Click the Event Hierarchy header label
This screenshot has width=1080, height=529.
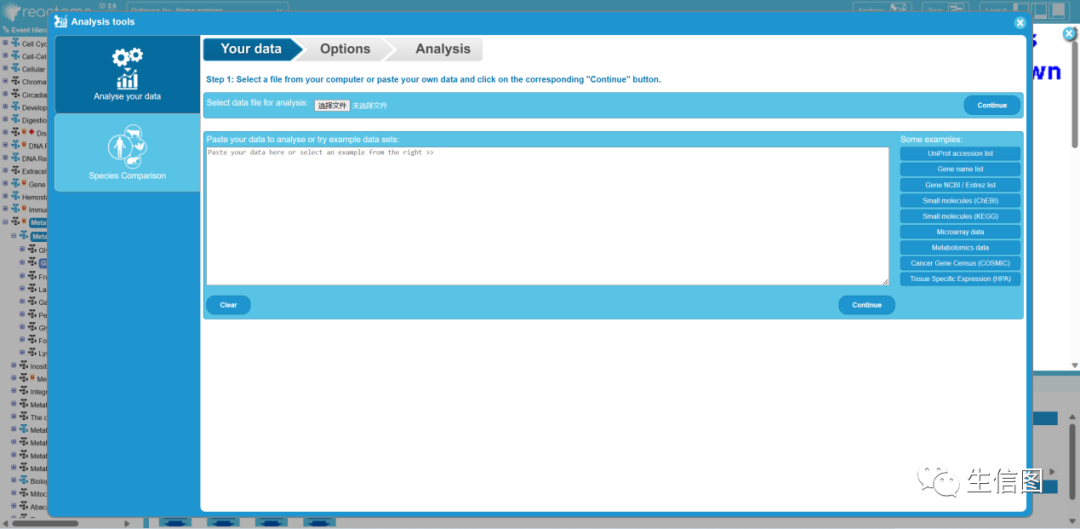pos(28,30)
